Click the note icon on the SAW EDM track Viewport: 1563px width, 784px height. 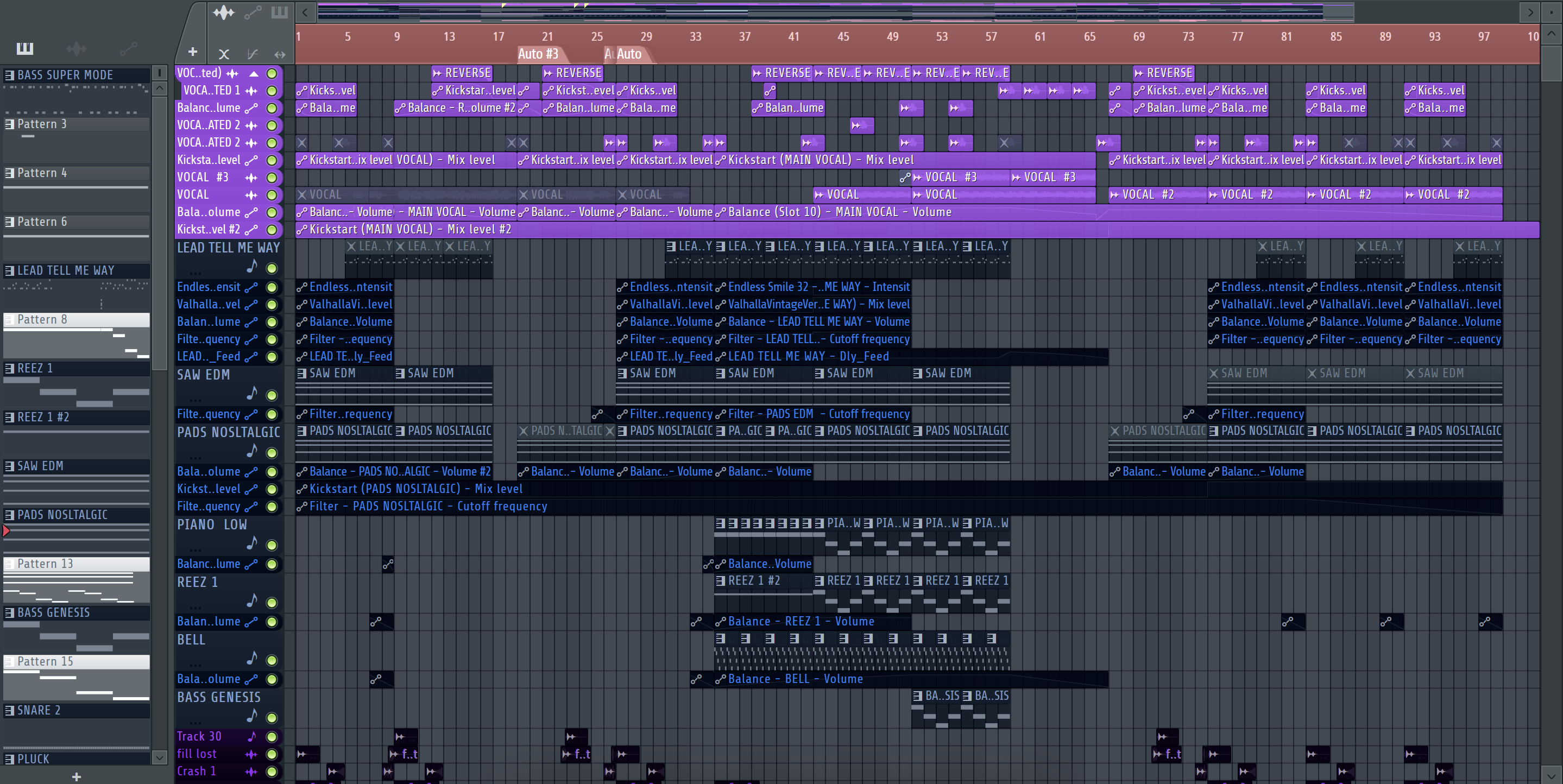(x=252, y=393)
